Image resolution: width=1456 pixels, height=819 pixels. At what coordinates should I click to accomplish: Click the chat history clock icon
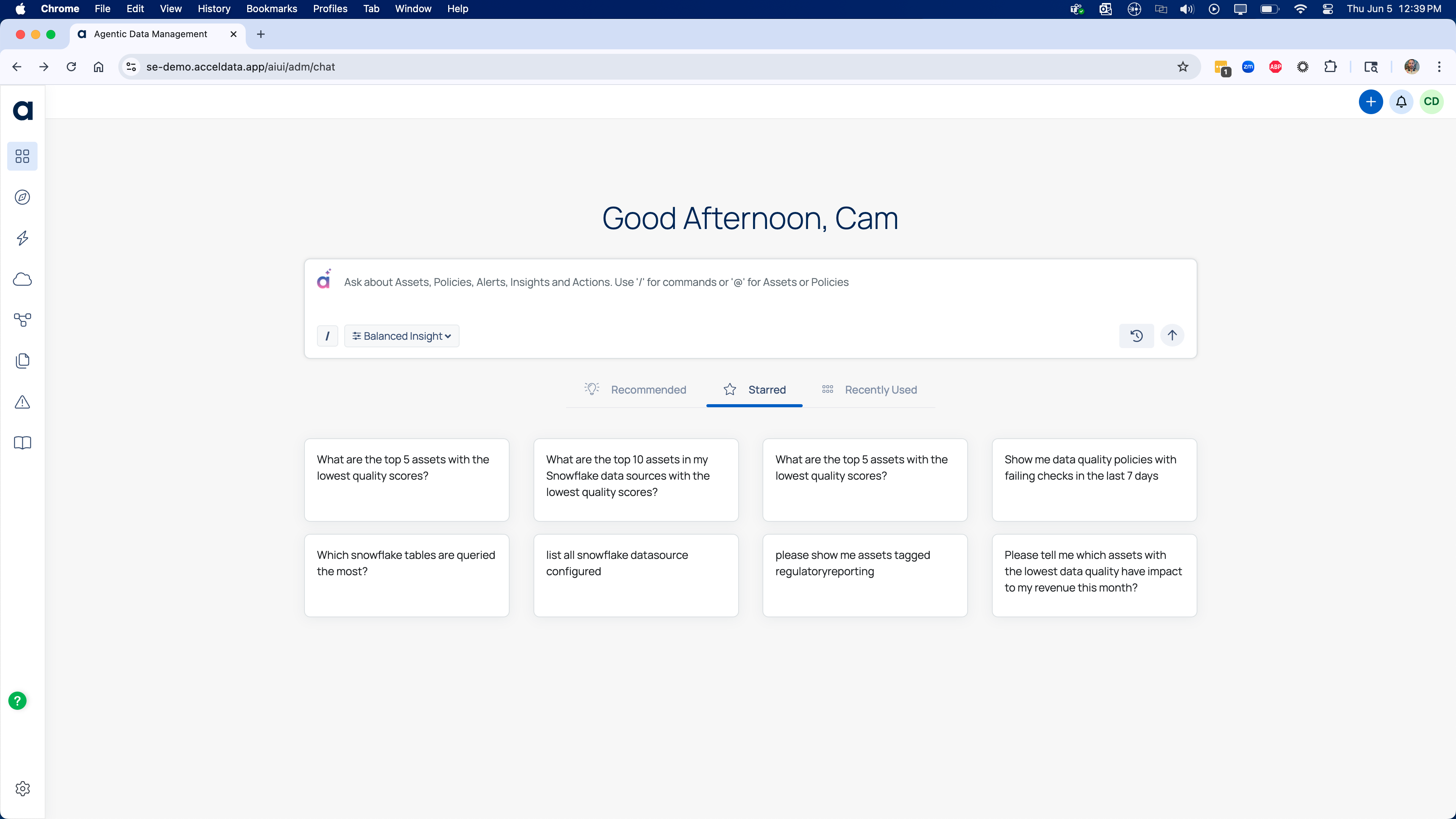[1136, 336]
